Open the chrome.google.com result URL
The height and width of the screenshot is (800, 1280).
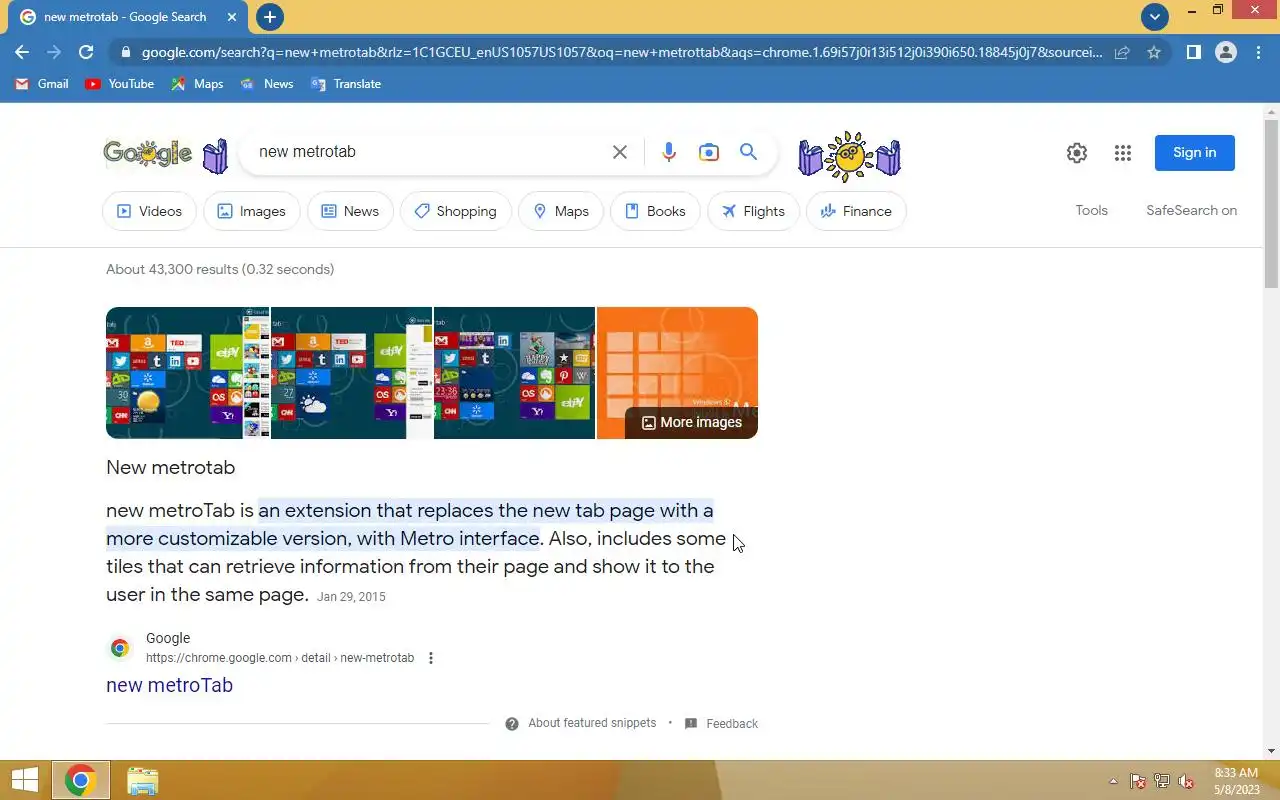[280, 658]
